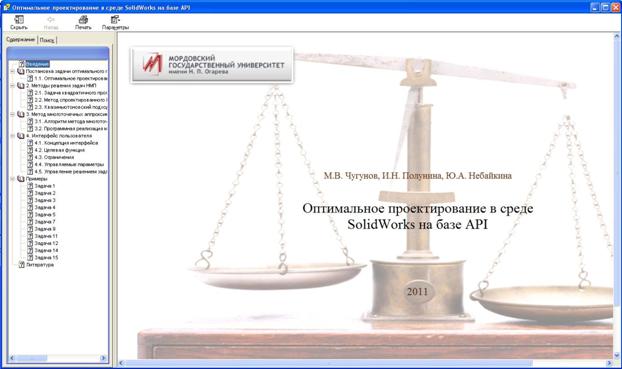Viewport: 622px width, 369px height.
Task: Collapse chapter 4 Интерфейс пользователя node
Action: tap(12, 136)
